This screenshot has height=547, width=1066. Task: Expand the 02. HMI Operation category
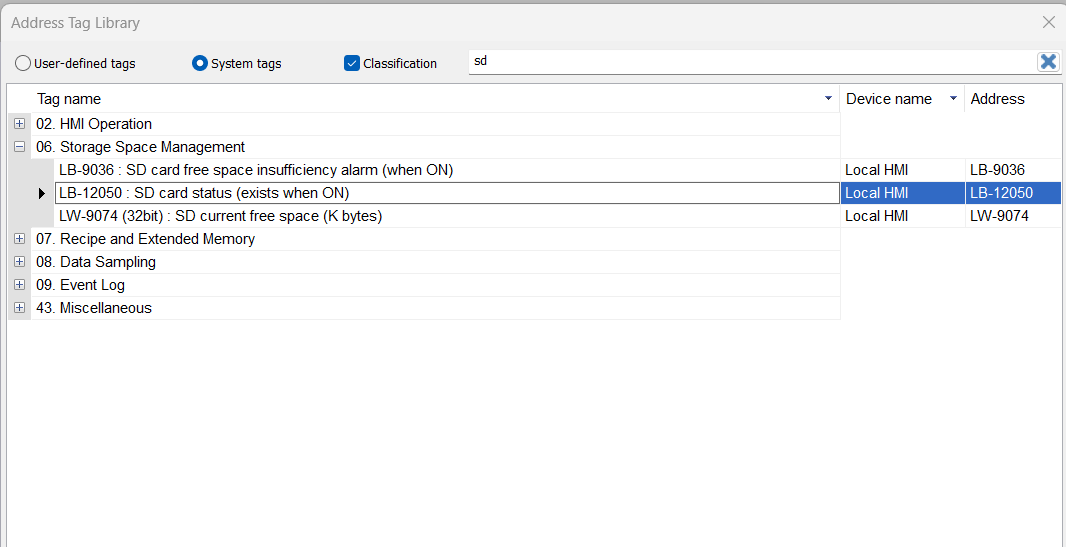point(19,124)
